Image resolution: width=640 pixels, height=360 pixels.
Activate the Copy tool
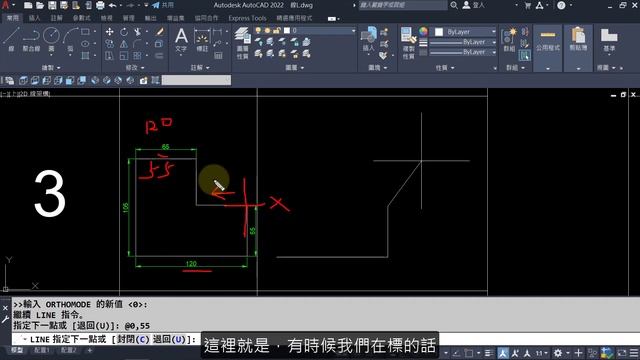point(109,44)
